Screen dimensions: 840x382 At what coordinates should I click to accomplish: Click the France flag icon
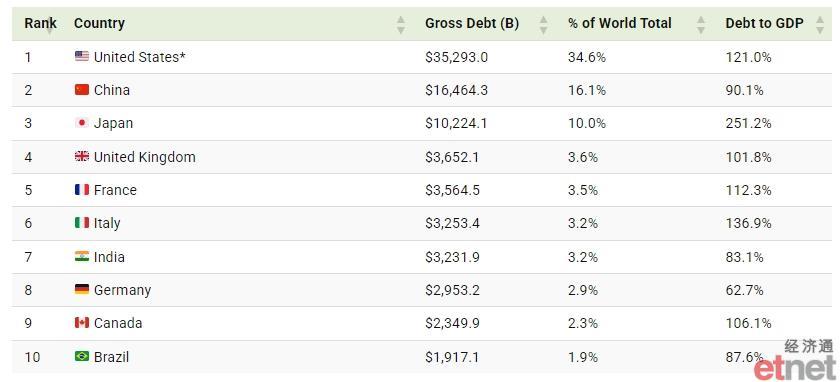click(x=82, y=190)
